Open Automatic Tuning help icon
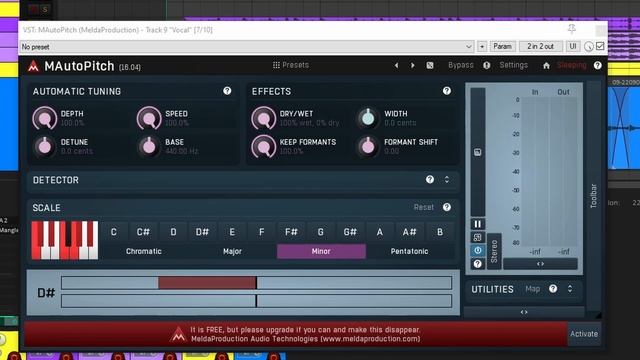This screenshot has width=640, height=360. 227,91
